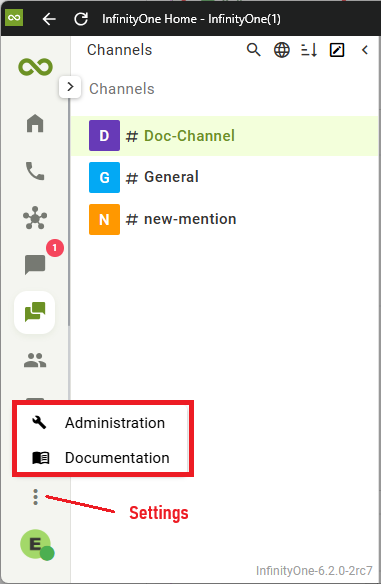The image size is (381, 584).
Task: Click the user avatar E
Action: tap(35, 544)
